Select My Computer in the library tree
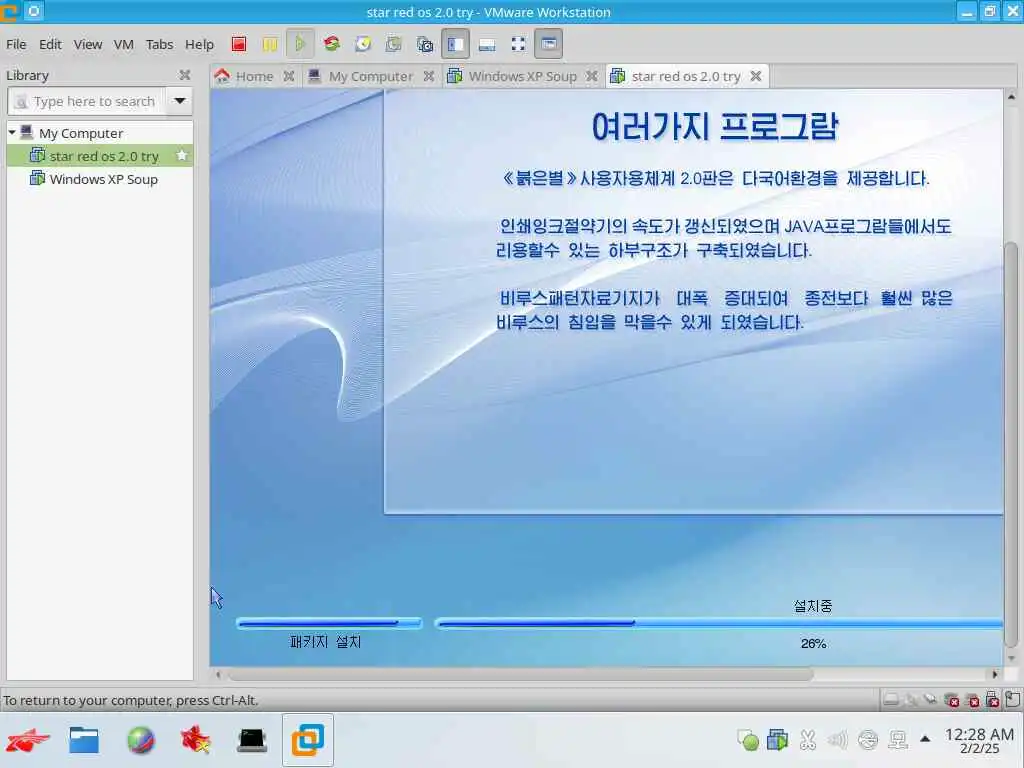 click(x=81, y=133)
